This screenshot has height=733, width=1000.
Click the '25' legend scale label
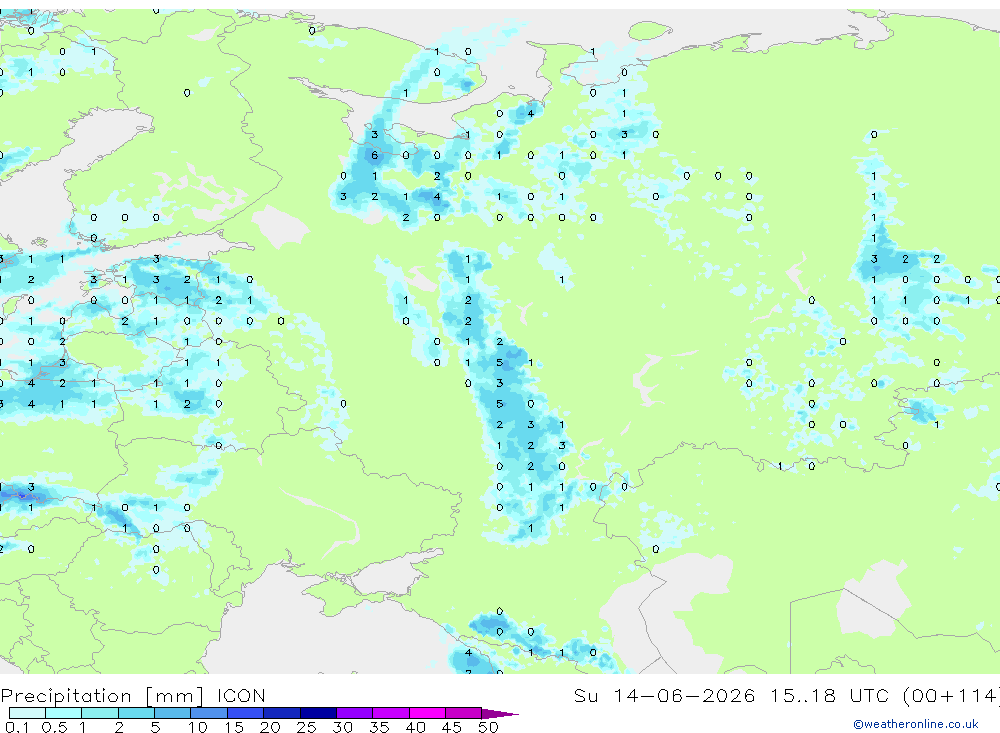(306, 727)
